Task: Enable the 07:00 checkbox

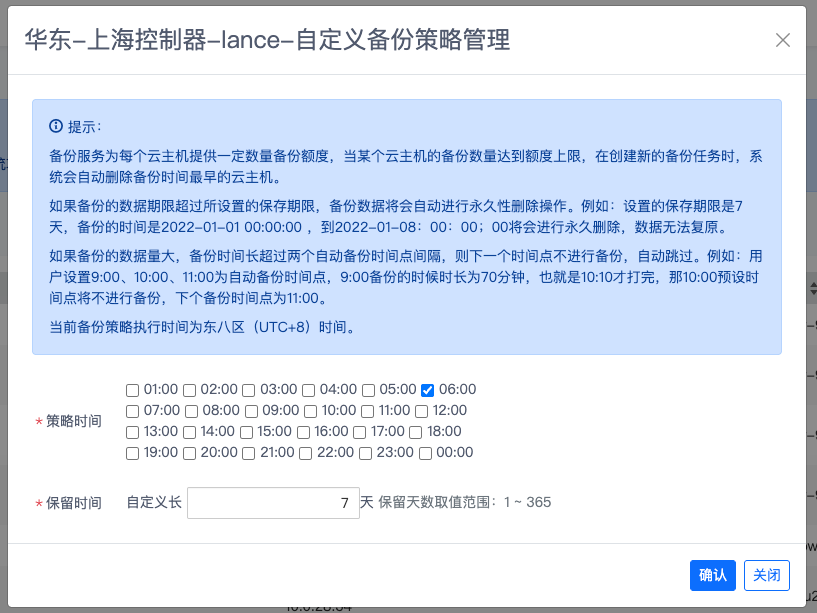Action: click(x=133, y=411)
